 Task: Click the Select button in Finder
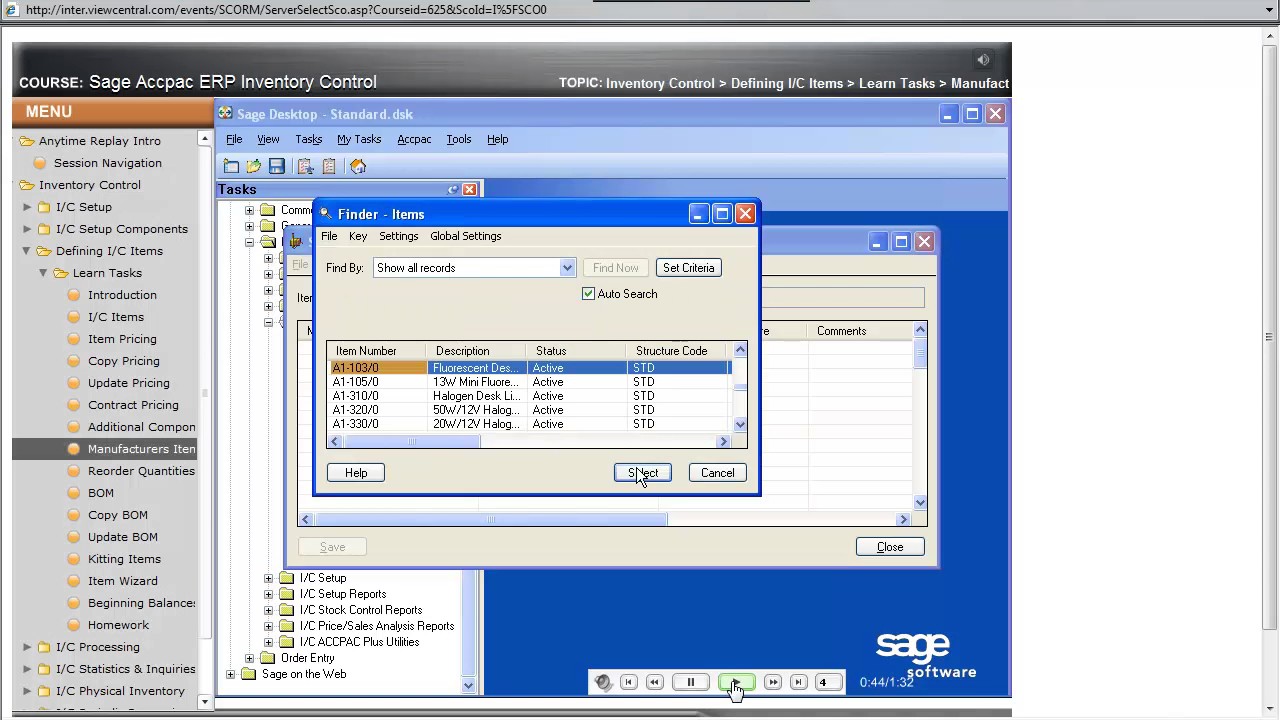coord(643,473)
